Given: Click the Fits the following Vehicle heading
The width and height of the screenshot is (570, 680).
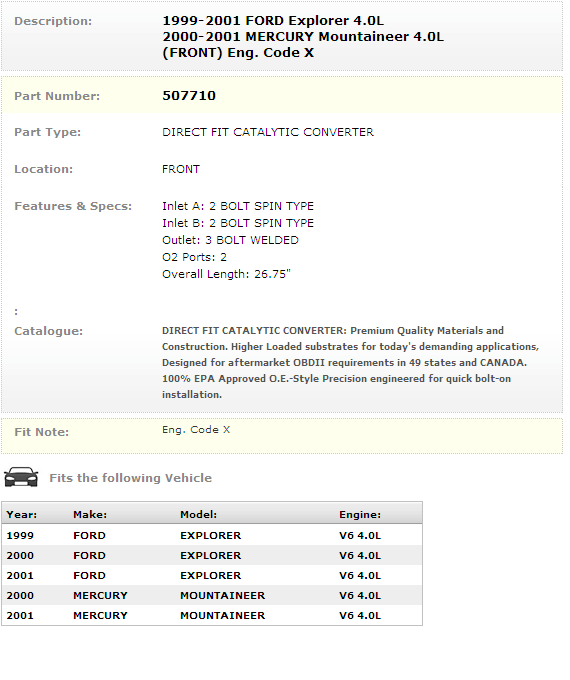Looking at the screenshot, I should click(x=131, y=478).
